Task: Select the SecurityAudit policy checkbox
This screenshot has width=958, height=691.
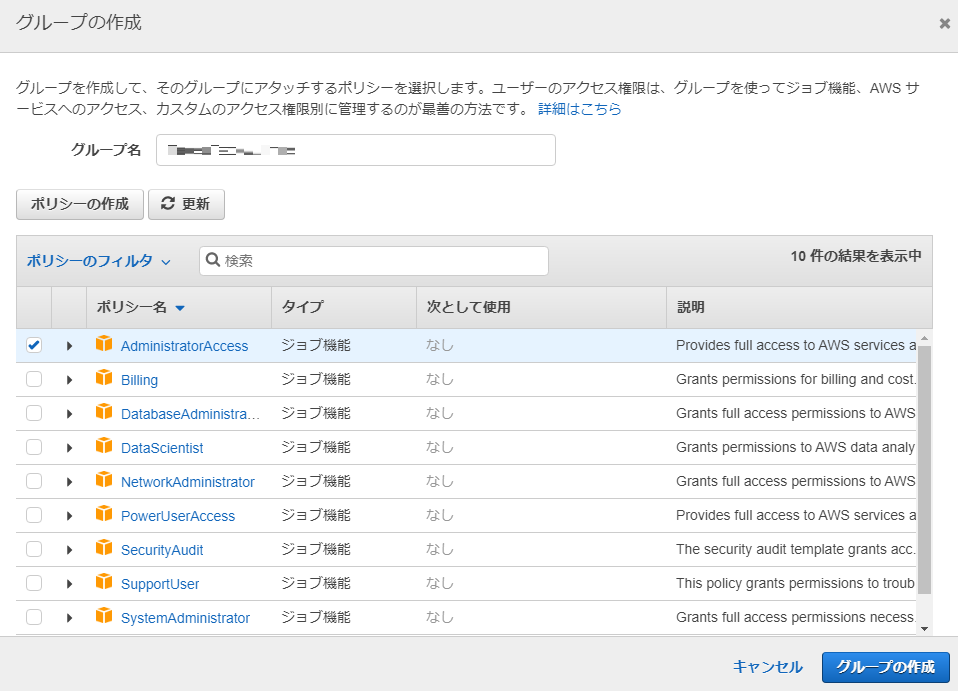Action: click(34, 549)
